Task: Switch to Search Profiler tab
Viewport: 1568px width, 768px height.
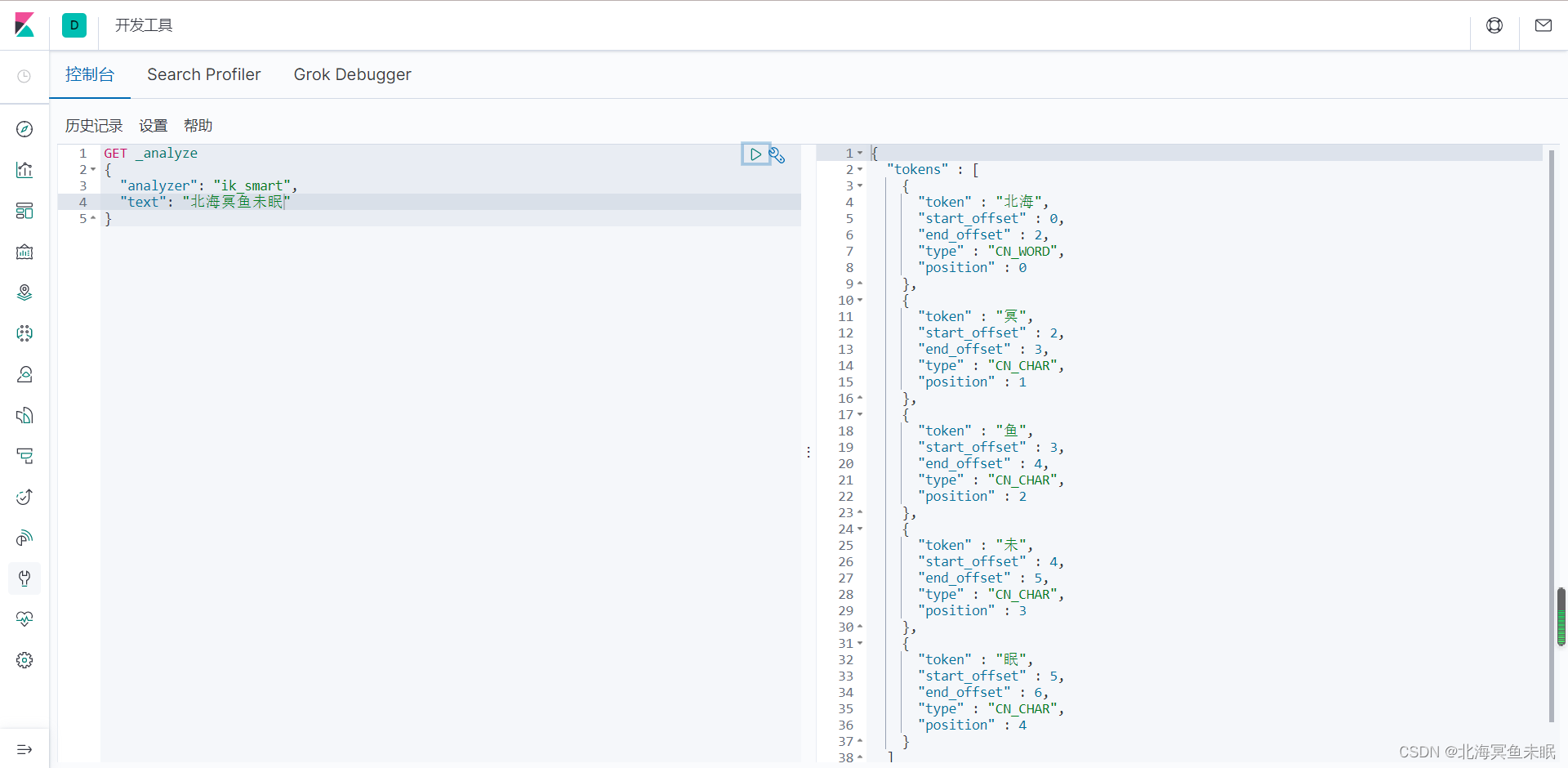Action: tap(203, 74)
